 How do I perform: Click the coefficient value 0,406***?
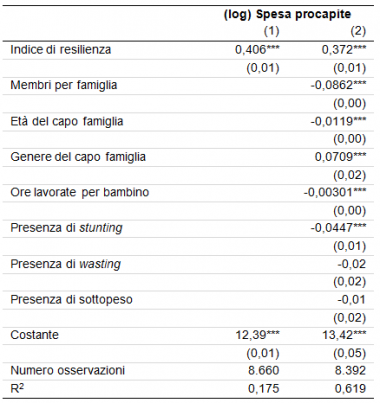257,50
